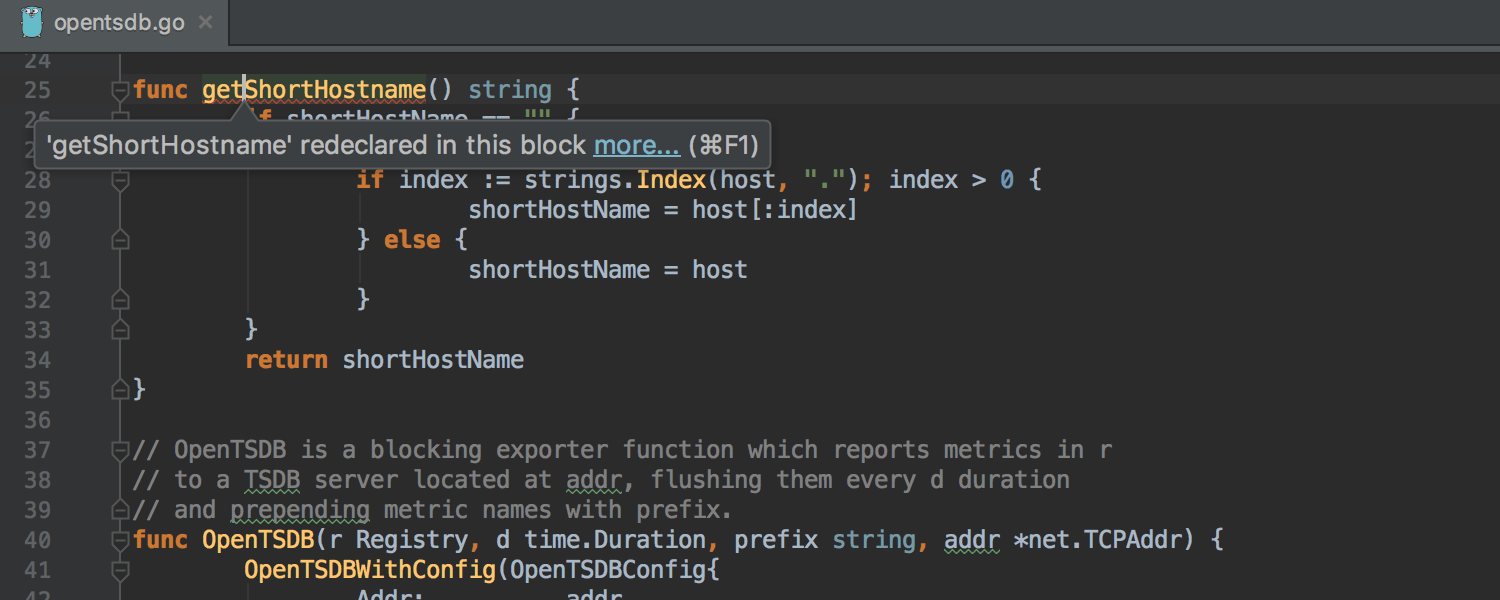Click the return keyword on line 34
Screen dimensions: 1500x600
pos(286,360)
